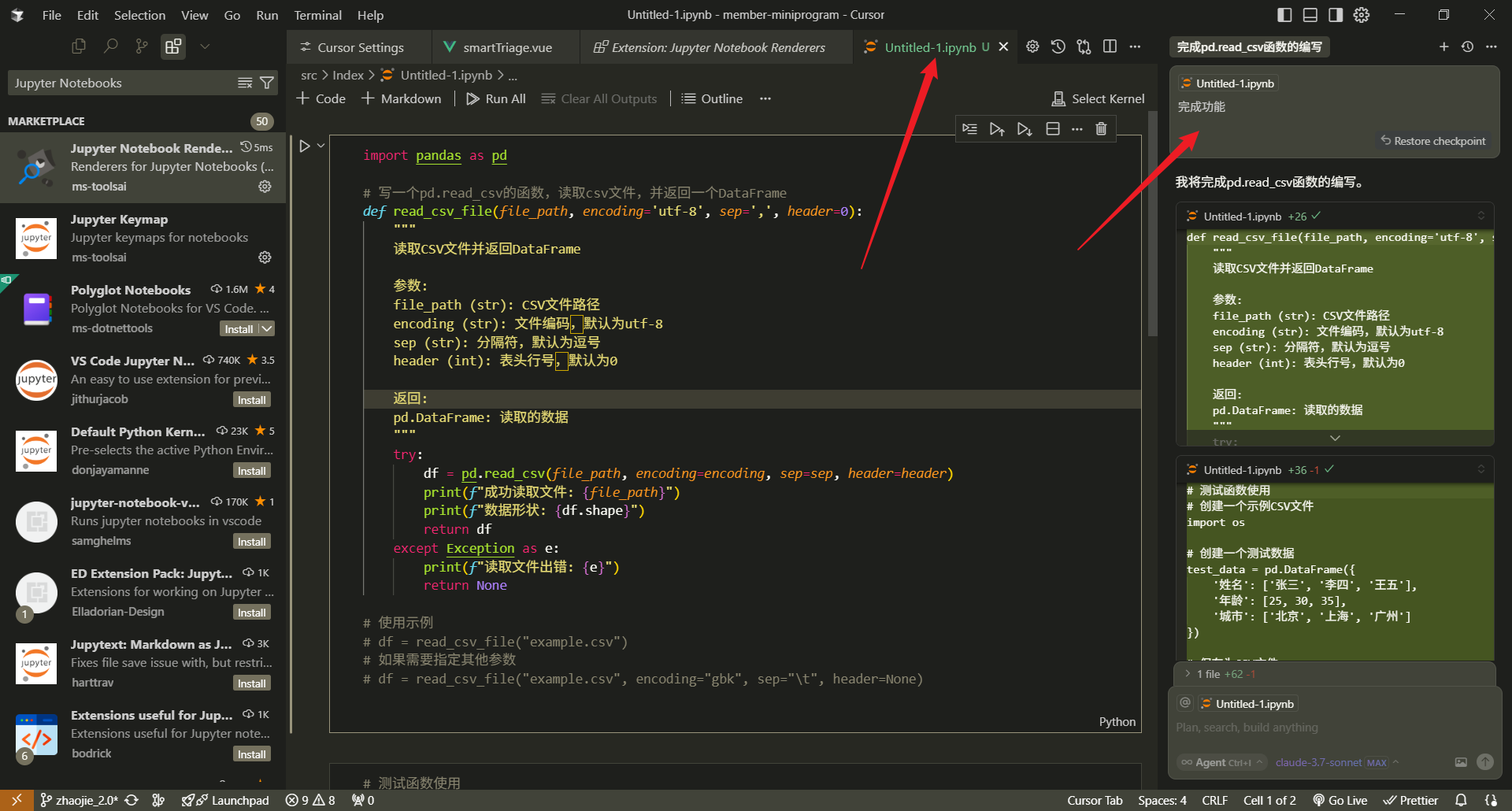The image size is (1512, 811).
Task: Run cell by line icon
Action: pyautogui.click(x=970, y=129)
